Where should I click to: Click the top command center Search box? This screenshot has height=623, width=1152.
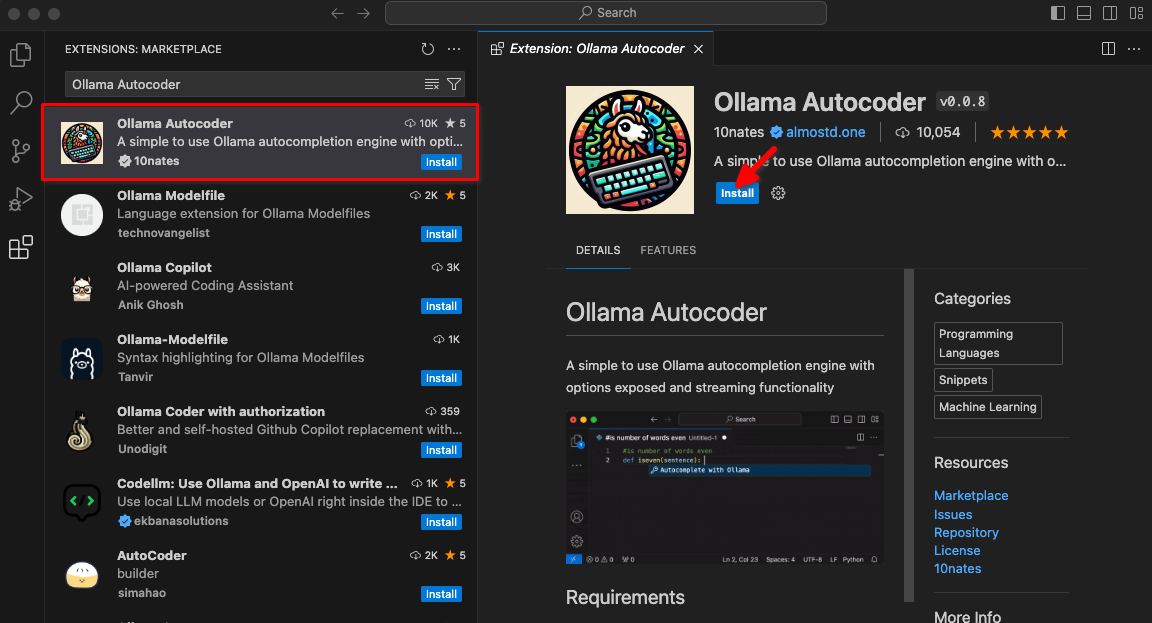[x=606, y=13]
